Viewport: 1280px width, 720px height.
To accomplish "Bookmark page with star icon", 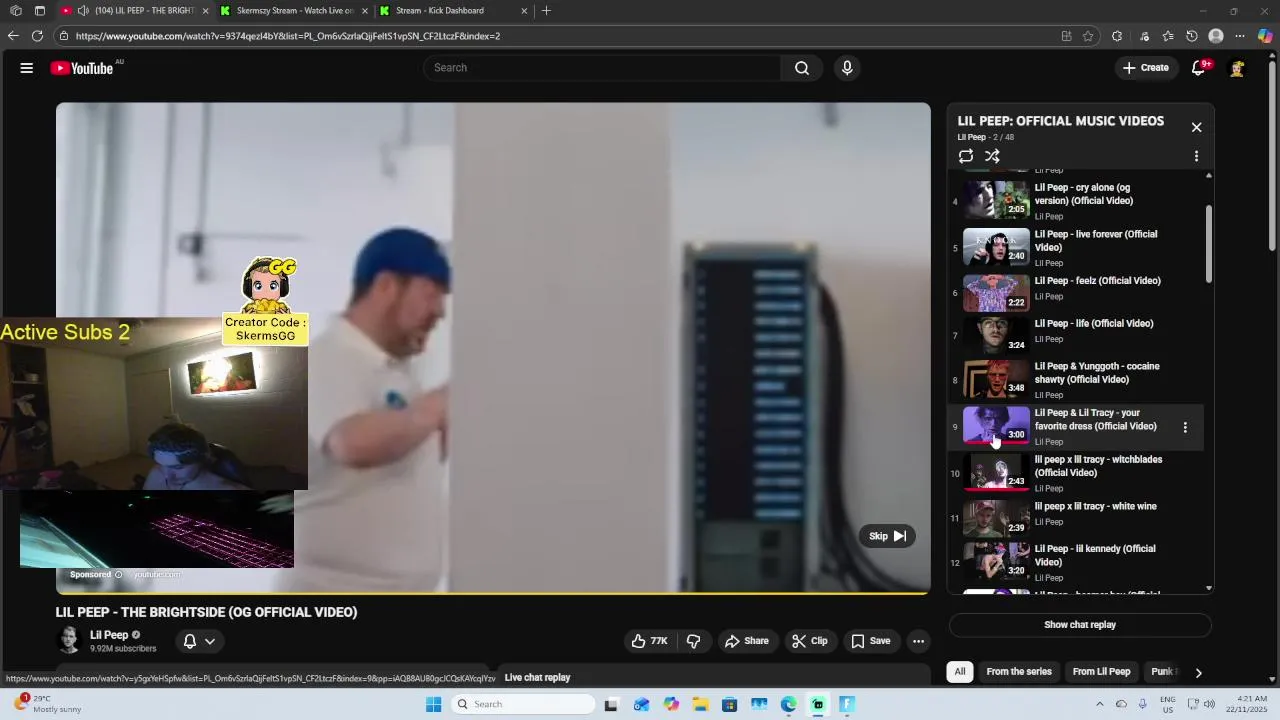I will click(x=1088, y=36).
